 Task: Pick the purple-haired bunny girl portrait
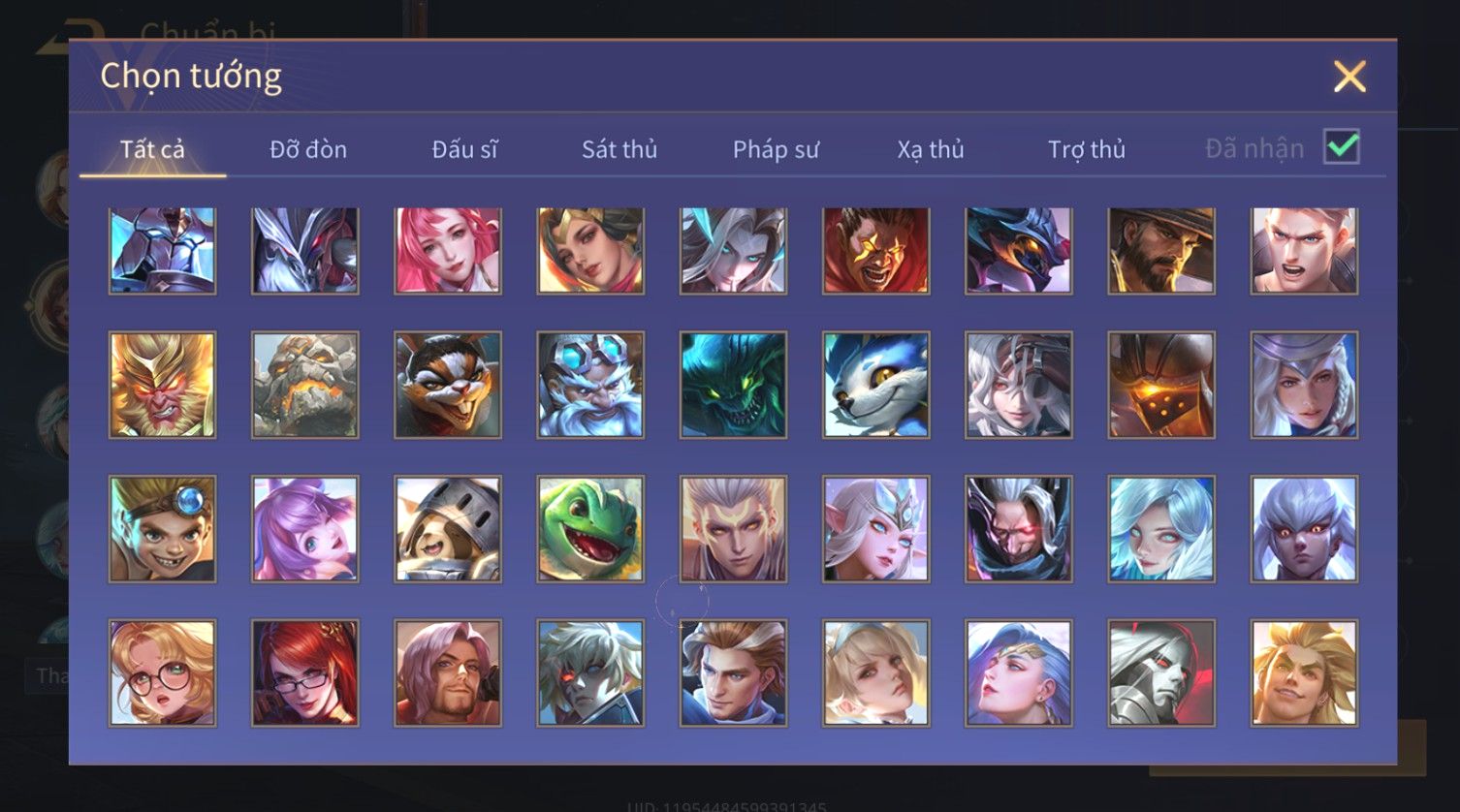(305, 529)
